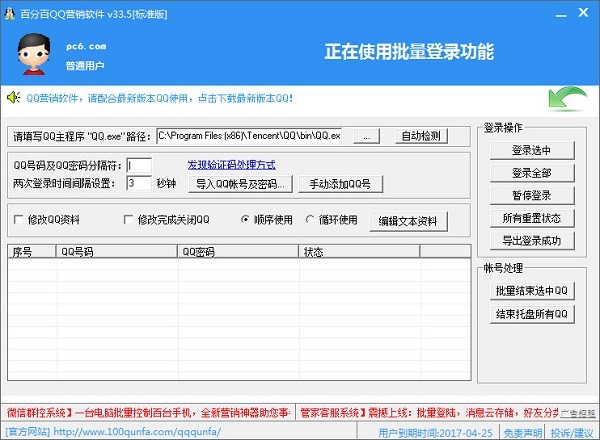This screenshot has width=600, height=440.
Task: Enable the 修改QQ资料 checkbox
Action: point(18,220)
